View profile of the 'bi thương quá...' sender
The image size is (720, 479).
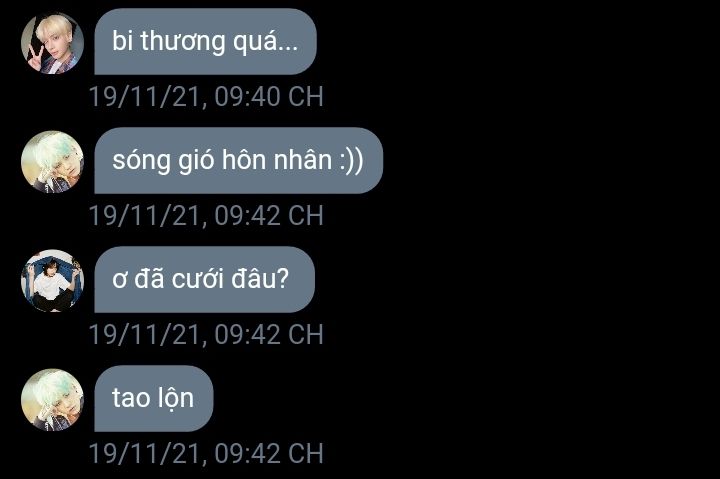click(x=52, y=43)
